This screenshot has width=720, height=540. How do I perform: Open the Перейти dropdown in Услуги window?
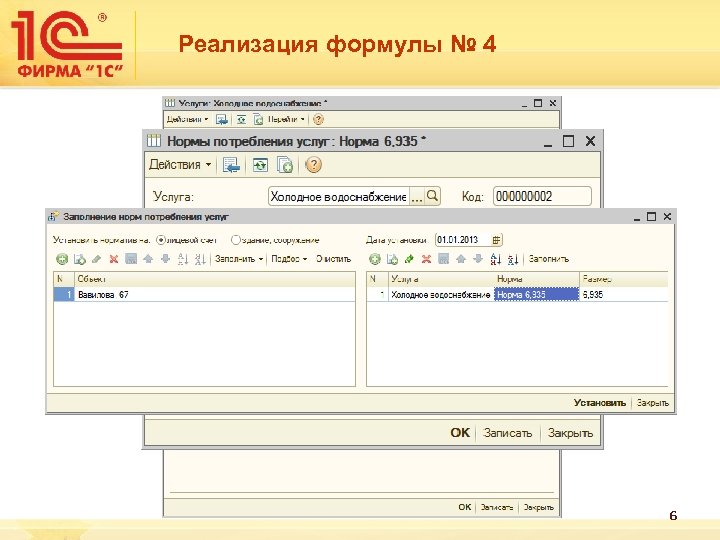(286, 119)
